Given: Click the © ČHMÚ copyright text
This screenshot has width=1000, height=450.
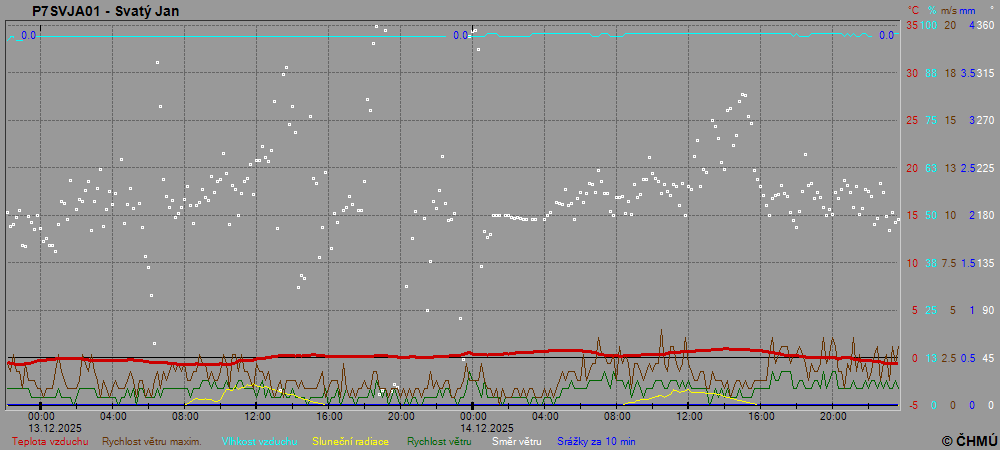Looking at the screenshot, I should click(x=968, y=441).
